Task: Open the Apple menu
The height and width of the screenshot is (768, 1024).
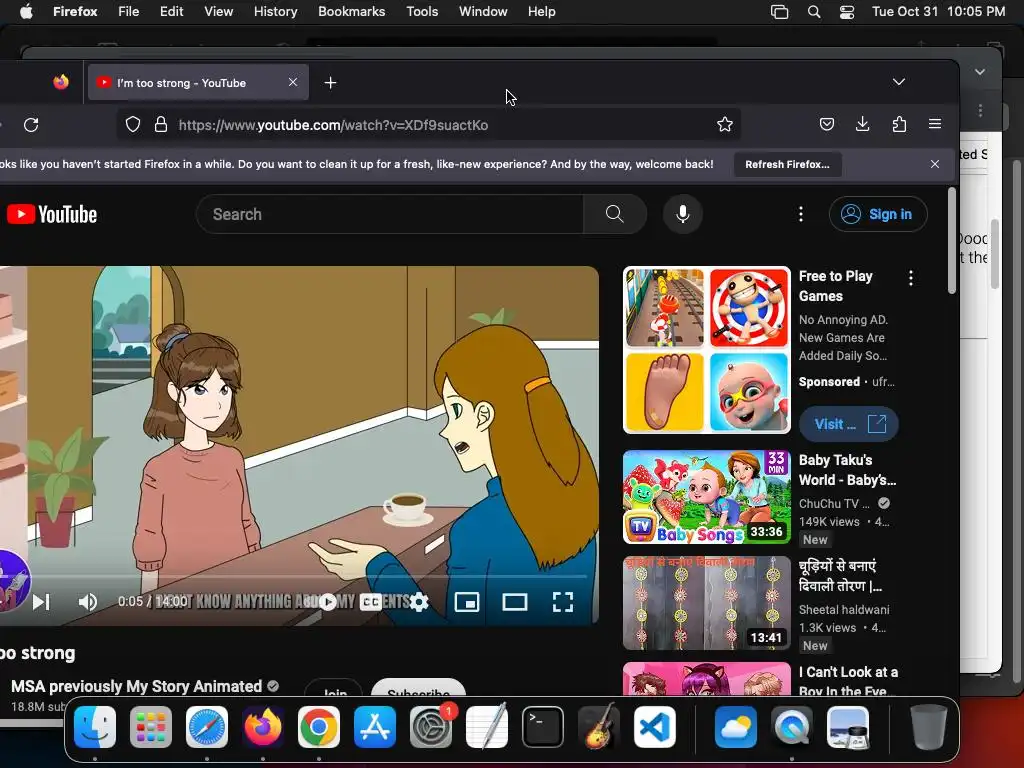Action: pos(26,12)
